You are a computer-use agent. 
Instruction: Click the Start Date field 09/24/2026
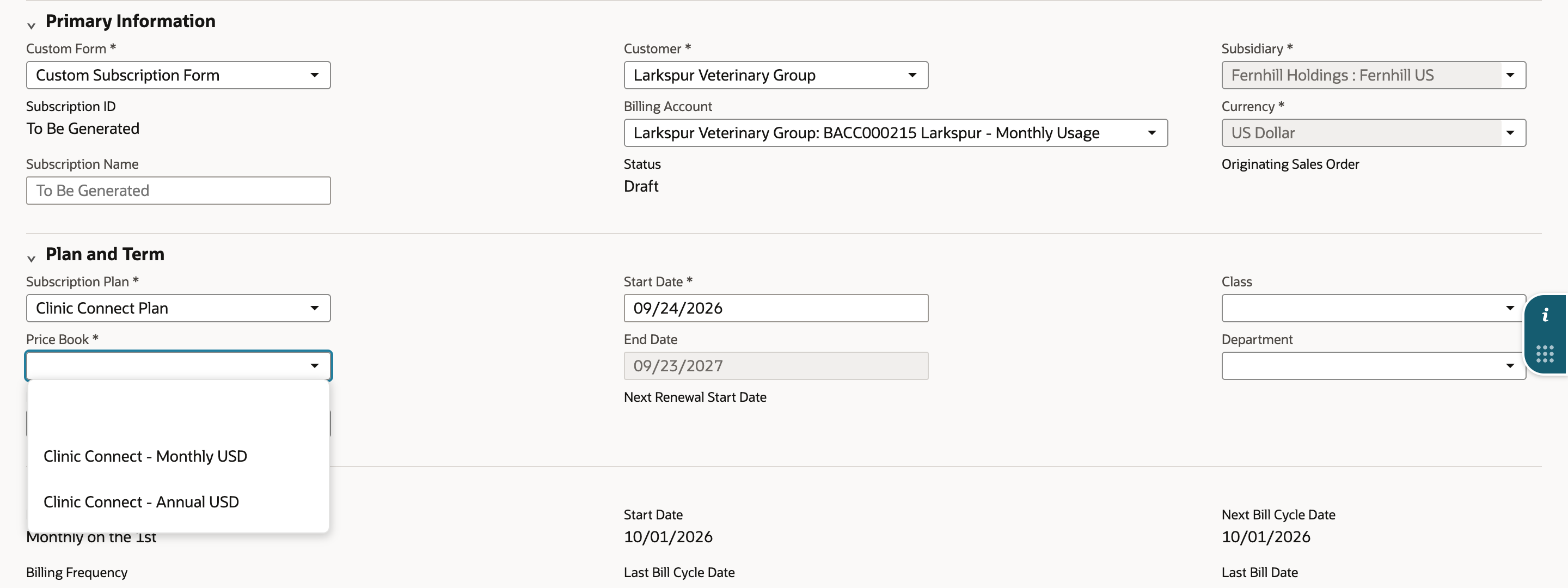coord(775,308)
